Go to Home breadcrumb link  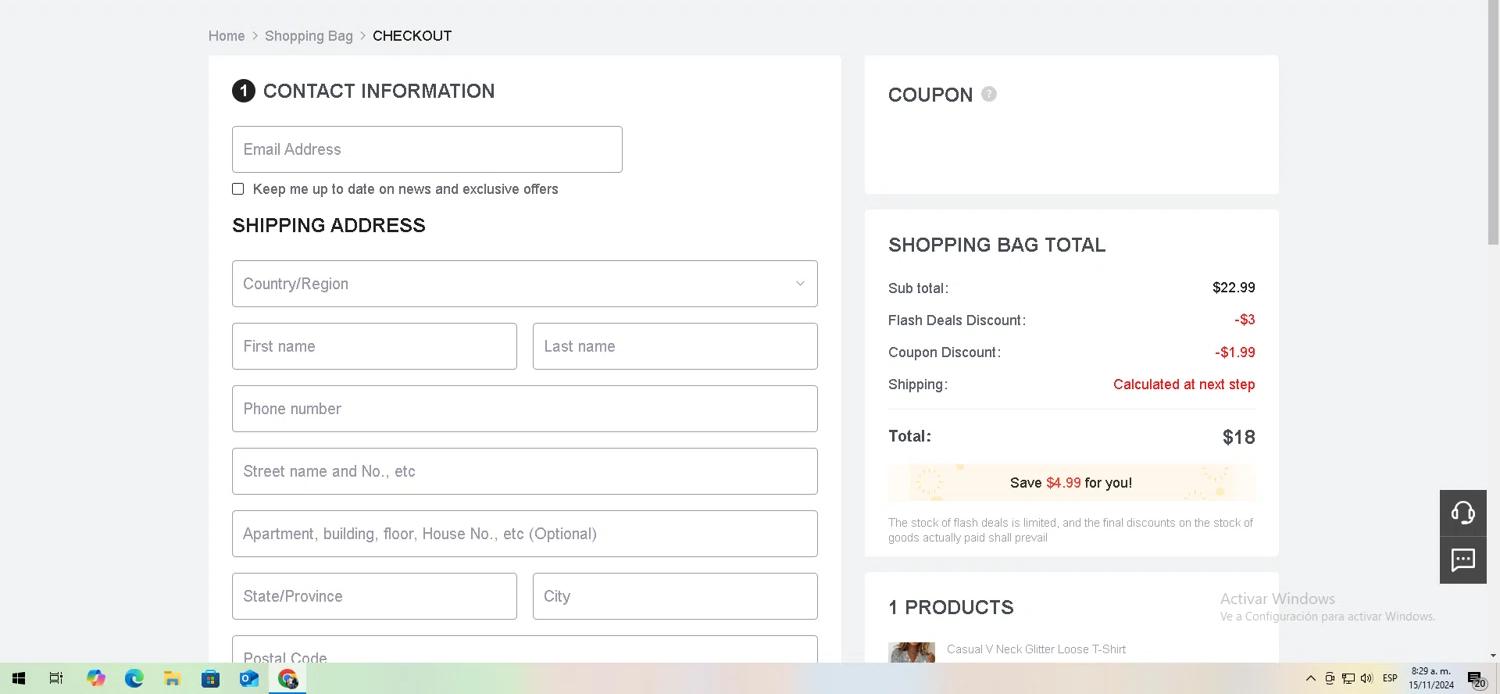coord(227,36)
